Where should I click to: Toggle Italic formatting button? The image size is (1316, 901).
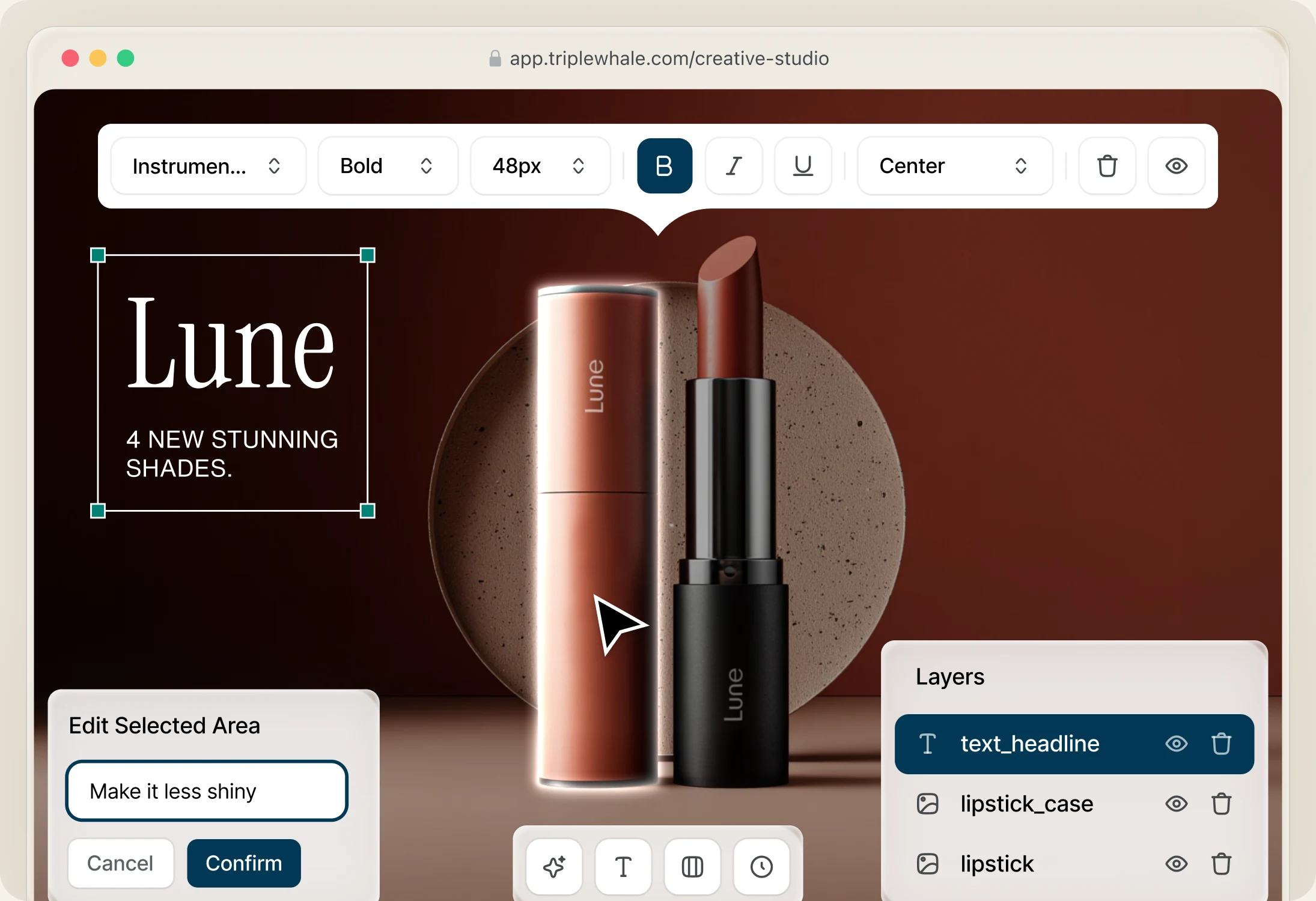click(734, 166)
